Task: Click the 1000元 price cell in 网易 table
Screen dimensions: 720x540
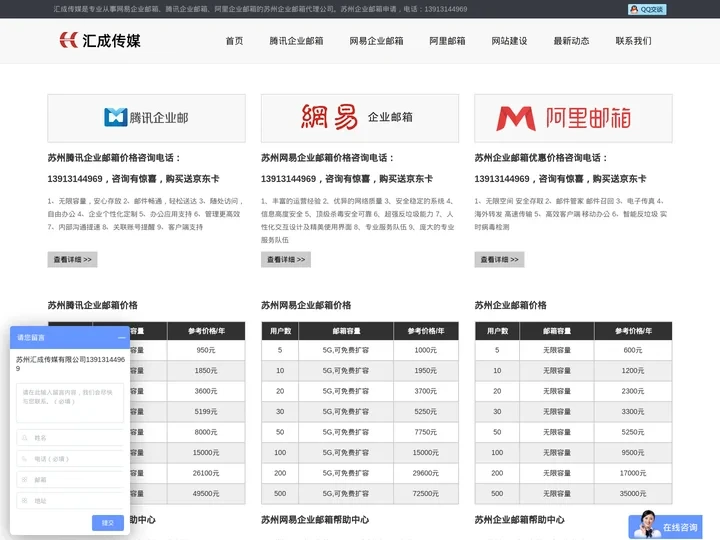Action: pyautogui.click(x=426, y=350)
